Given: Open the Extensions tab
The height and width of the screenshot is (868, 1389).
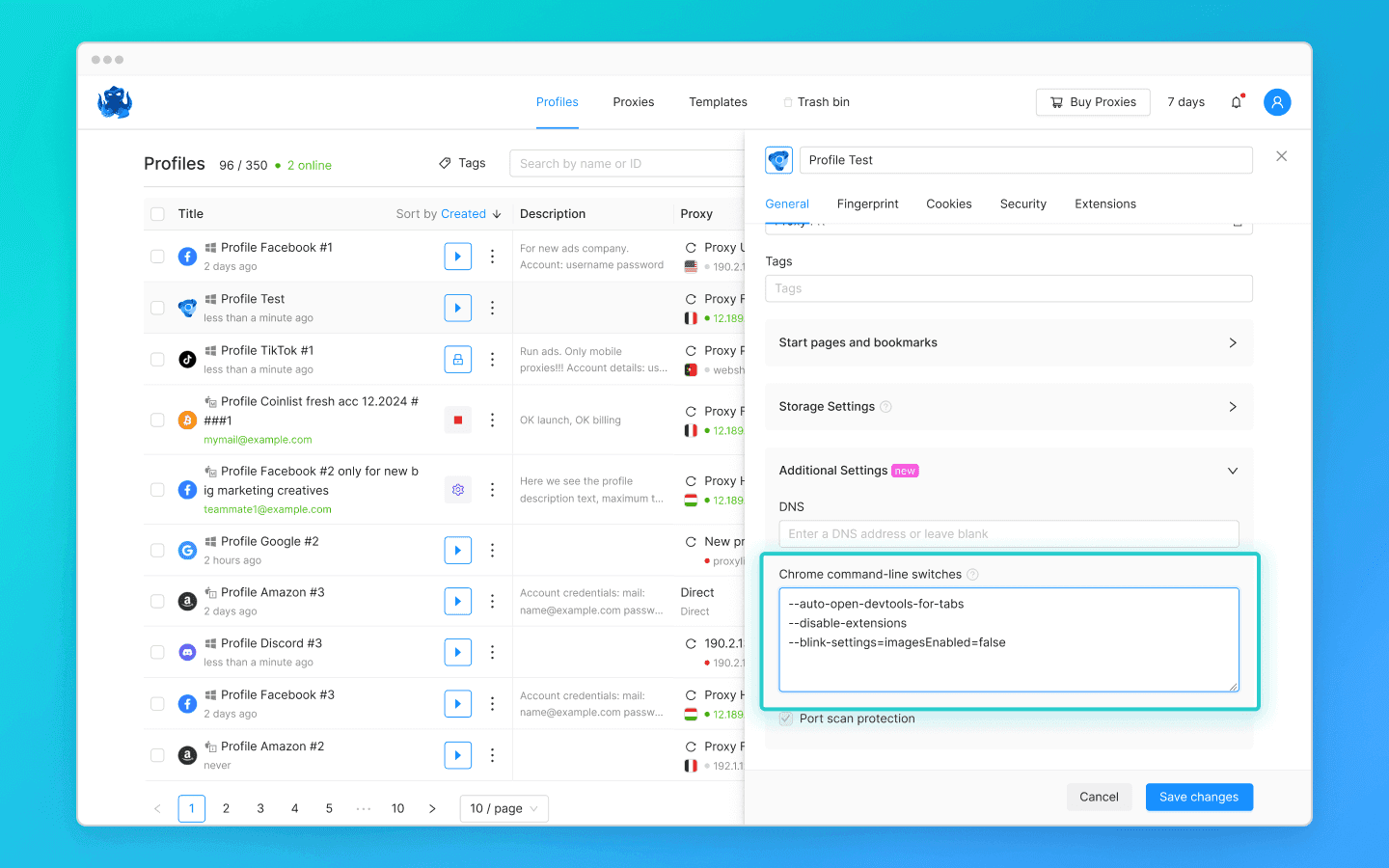Looking at the screenshot, I should coord(1105,204).
